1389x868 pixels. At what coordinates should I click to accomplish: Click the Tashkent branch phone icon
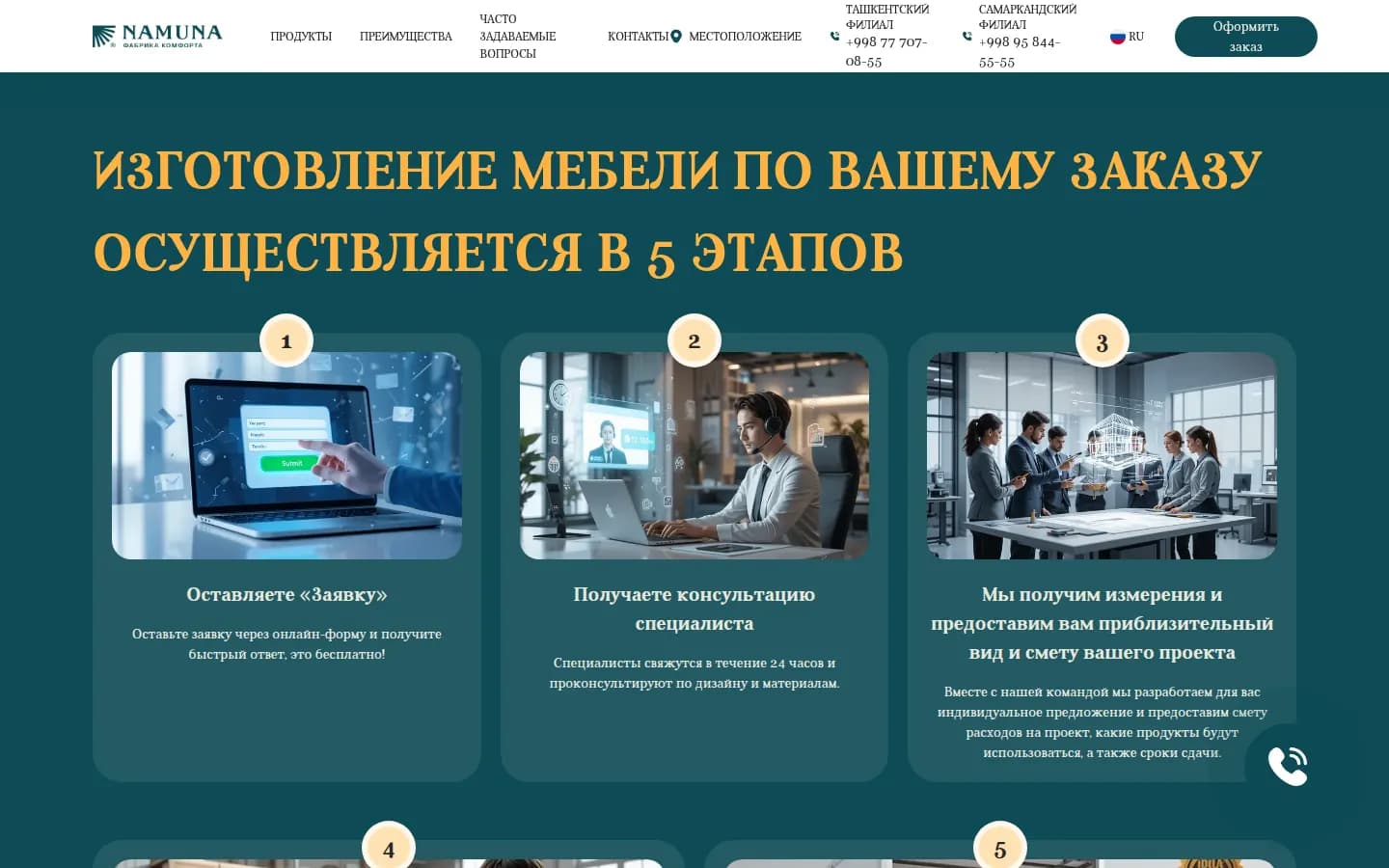point(835,37)
